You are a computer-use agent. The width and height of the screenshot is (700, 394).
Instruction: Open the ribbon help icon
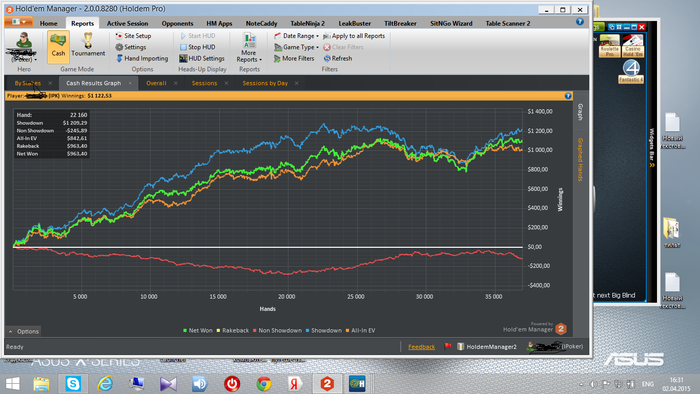[x=579, y=21]
